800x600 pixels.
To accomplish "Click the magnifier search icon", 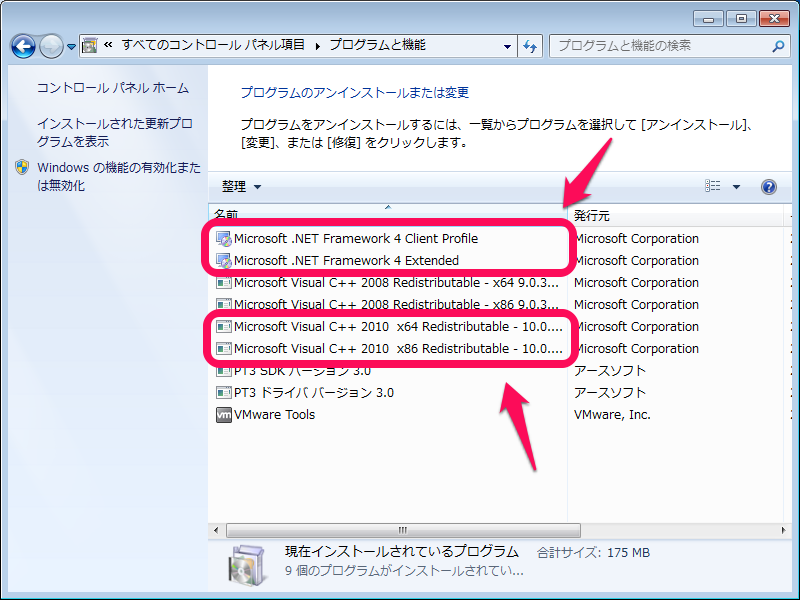I will pos(778,46).
